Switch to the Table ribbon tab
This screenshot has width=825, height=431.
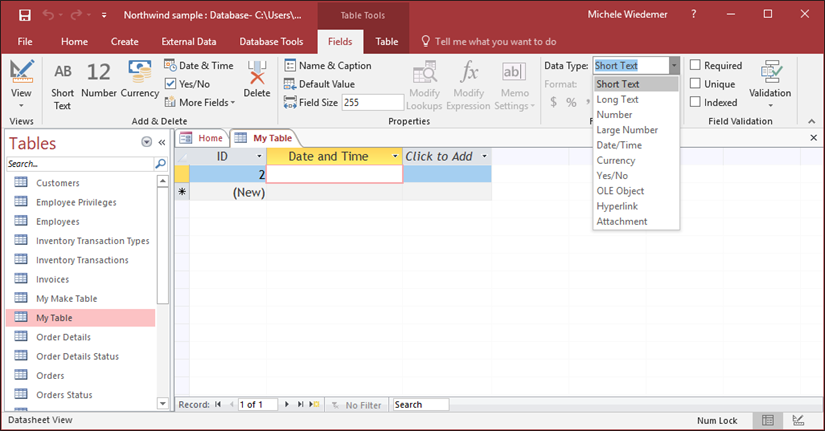(x=387, y=42)
